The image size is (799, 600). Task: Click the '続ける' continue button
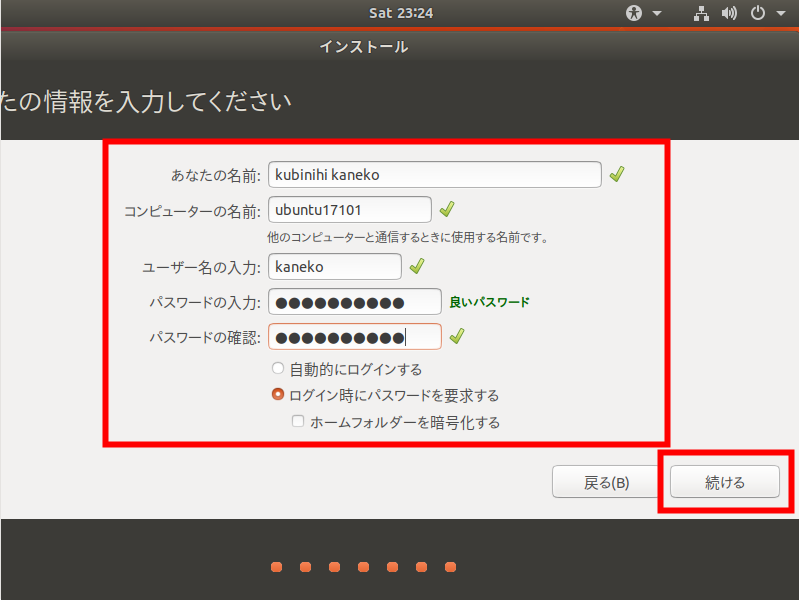pos(725,481)
